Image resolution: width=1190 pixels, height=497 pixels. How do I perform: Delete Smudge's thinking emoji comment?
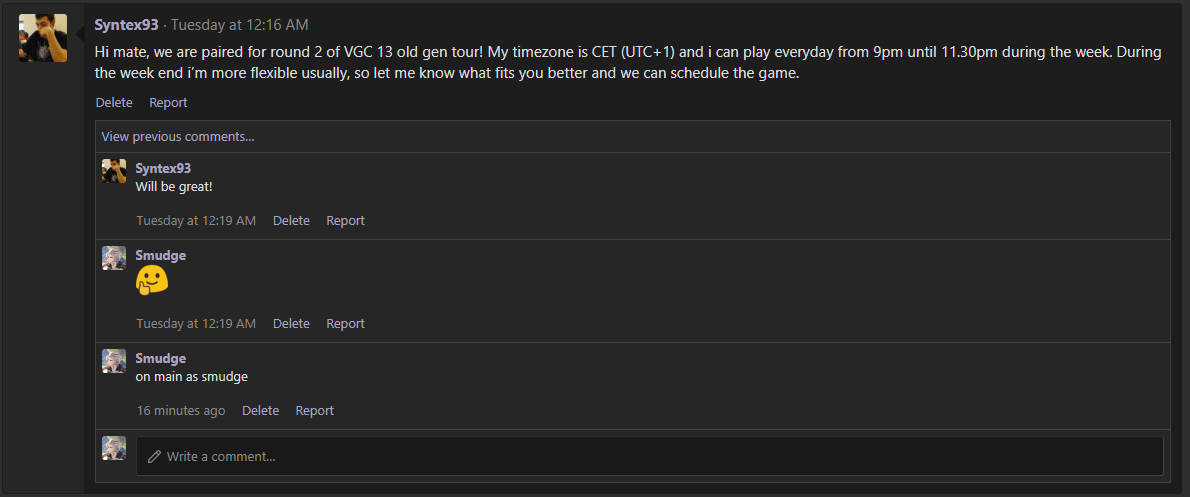pos(291,323)
